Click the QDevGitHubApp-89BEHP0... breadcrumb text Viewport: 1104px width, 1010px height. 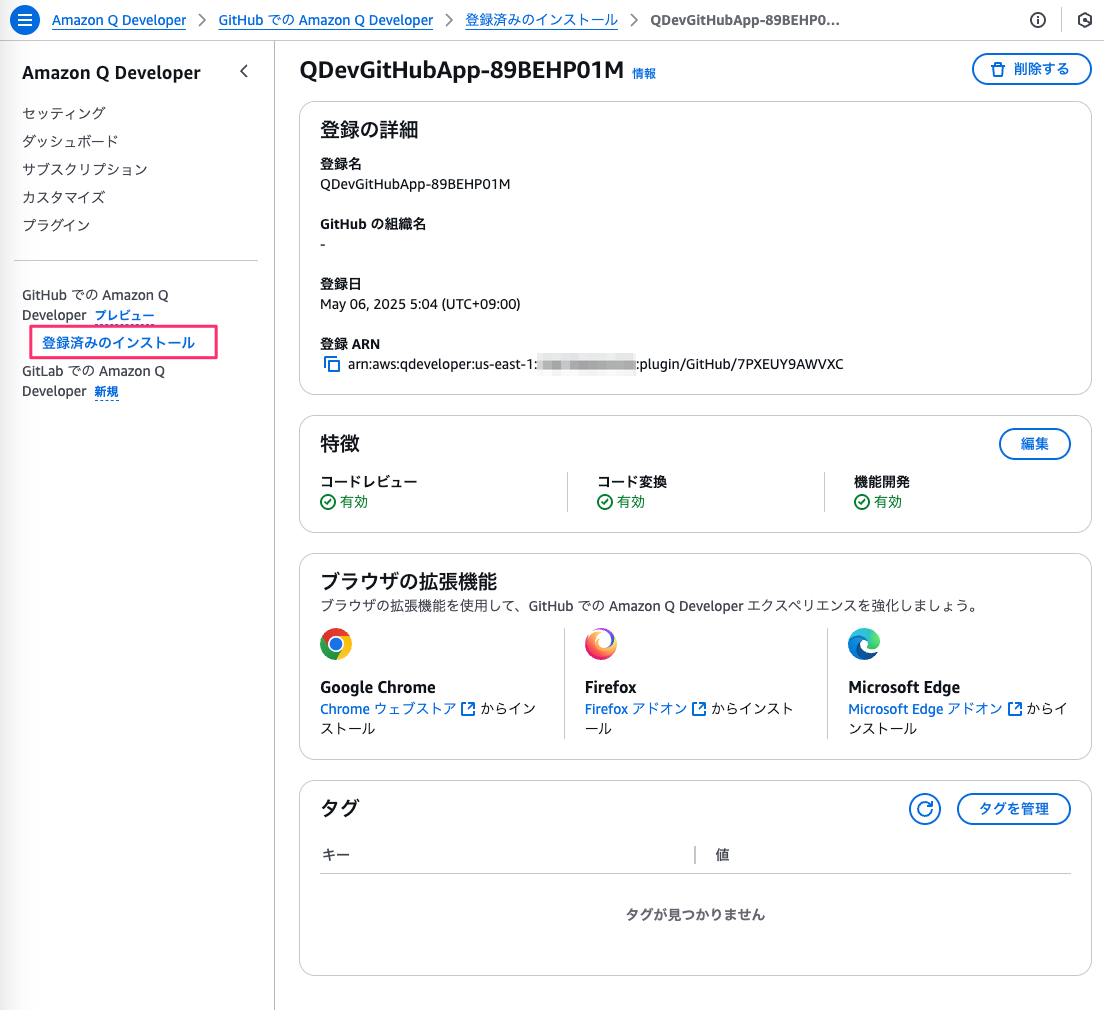pos(745,20)
